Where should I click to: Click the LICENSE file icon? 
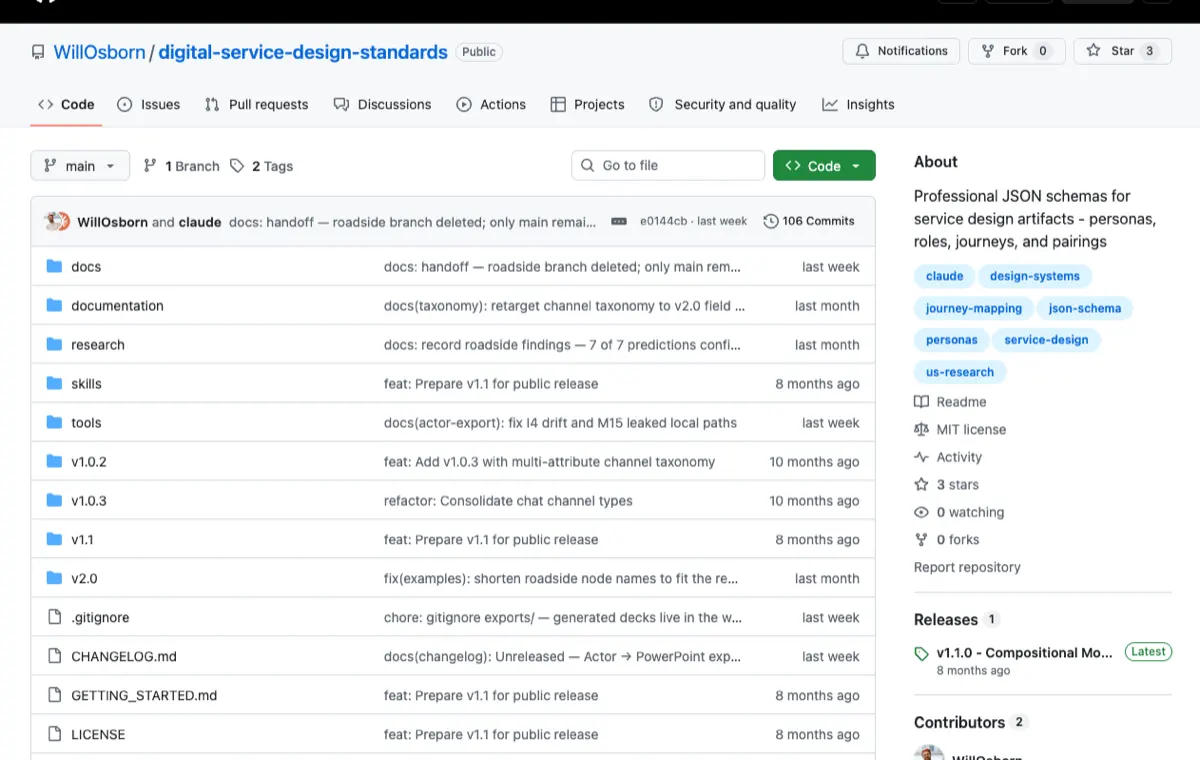pyautogui.click(x=54, y=735)
